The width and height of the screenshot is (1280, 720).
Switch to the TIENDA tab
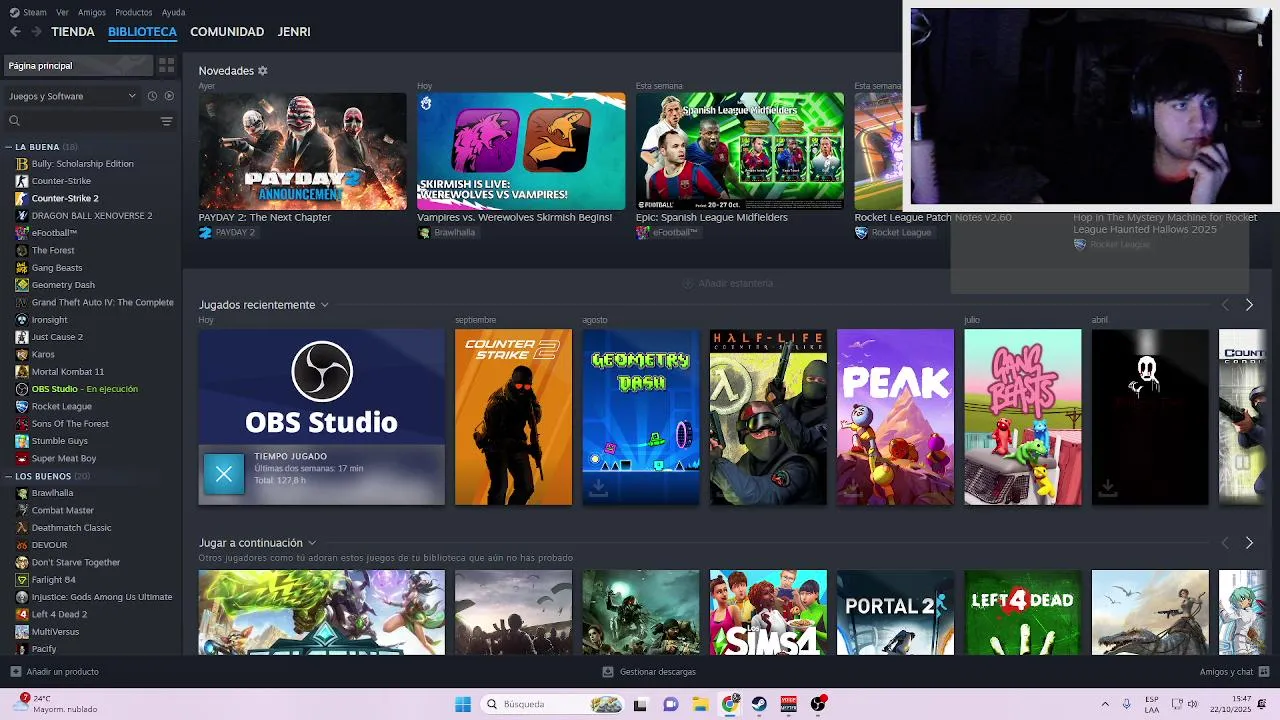(73, 32)
